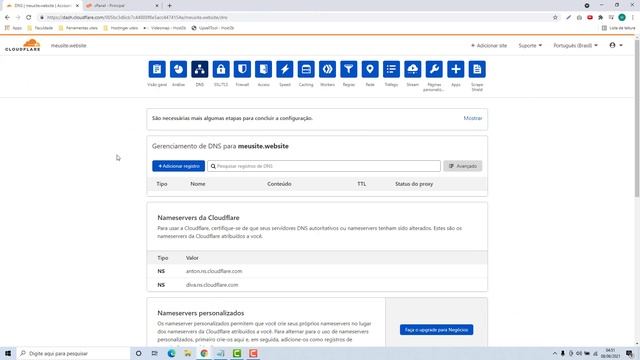640x360 pixels.
Task: Open the Suporte dropdown
Action: click(530, 45)
